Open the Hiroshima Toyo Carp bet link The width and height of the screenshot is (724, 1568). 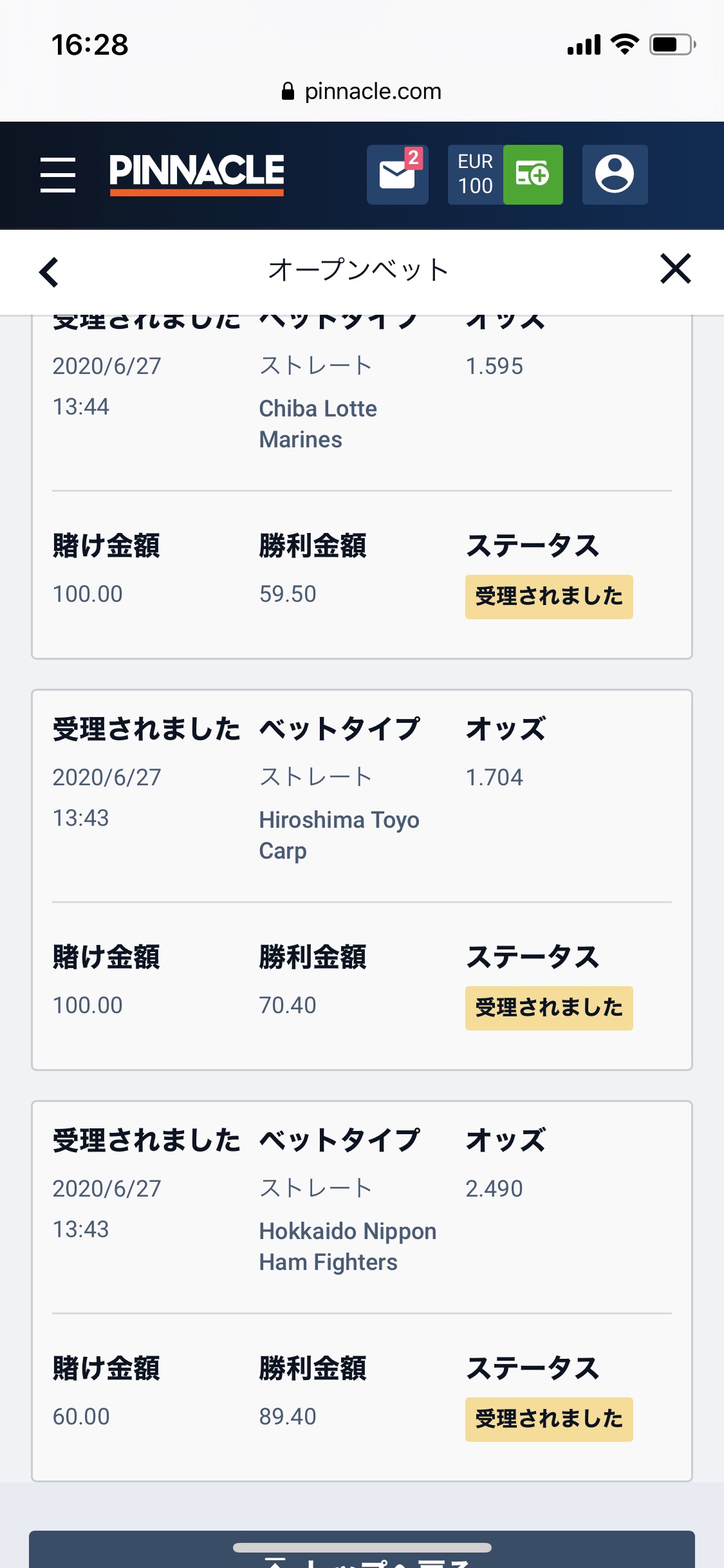click(x=339, y=835)
